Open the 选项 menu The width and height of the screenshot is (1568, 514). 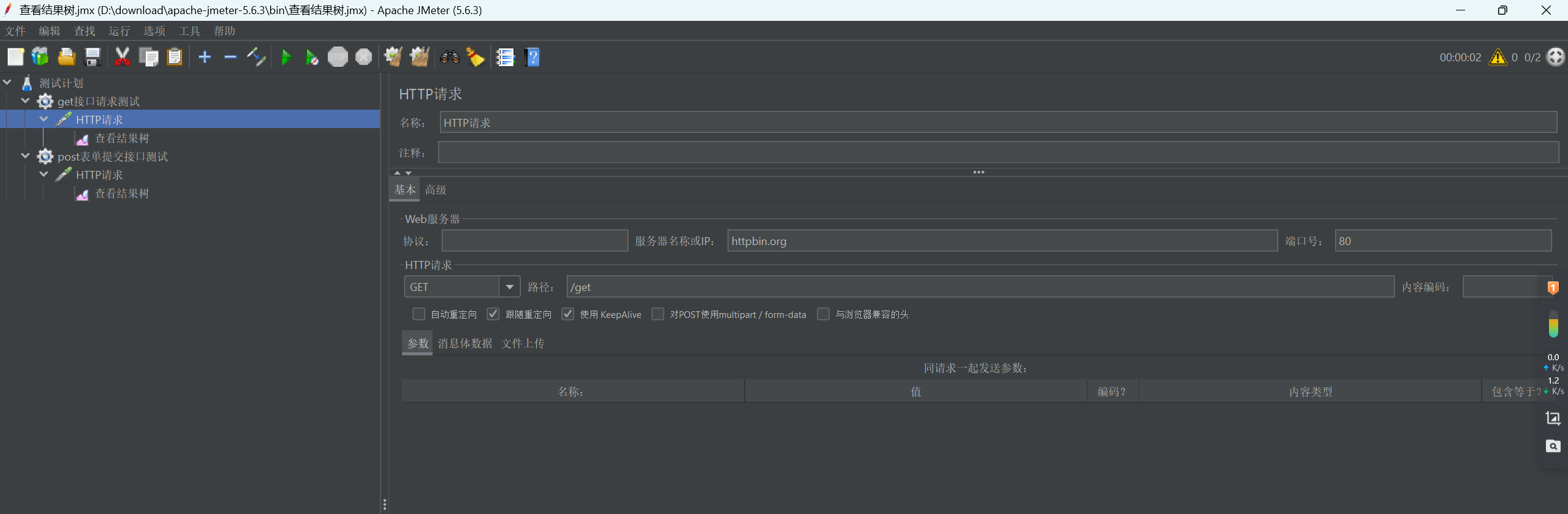pyautogui.click(x=154, y=31)
